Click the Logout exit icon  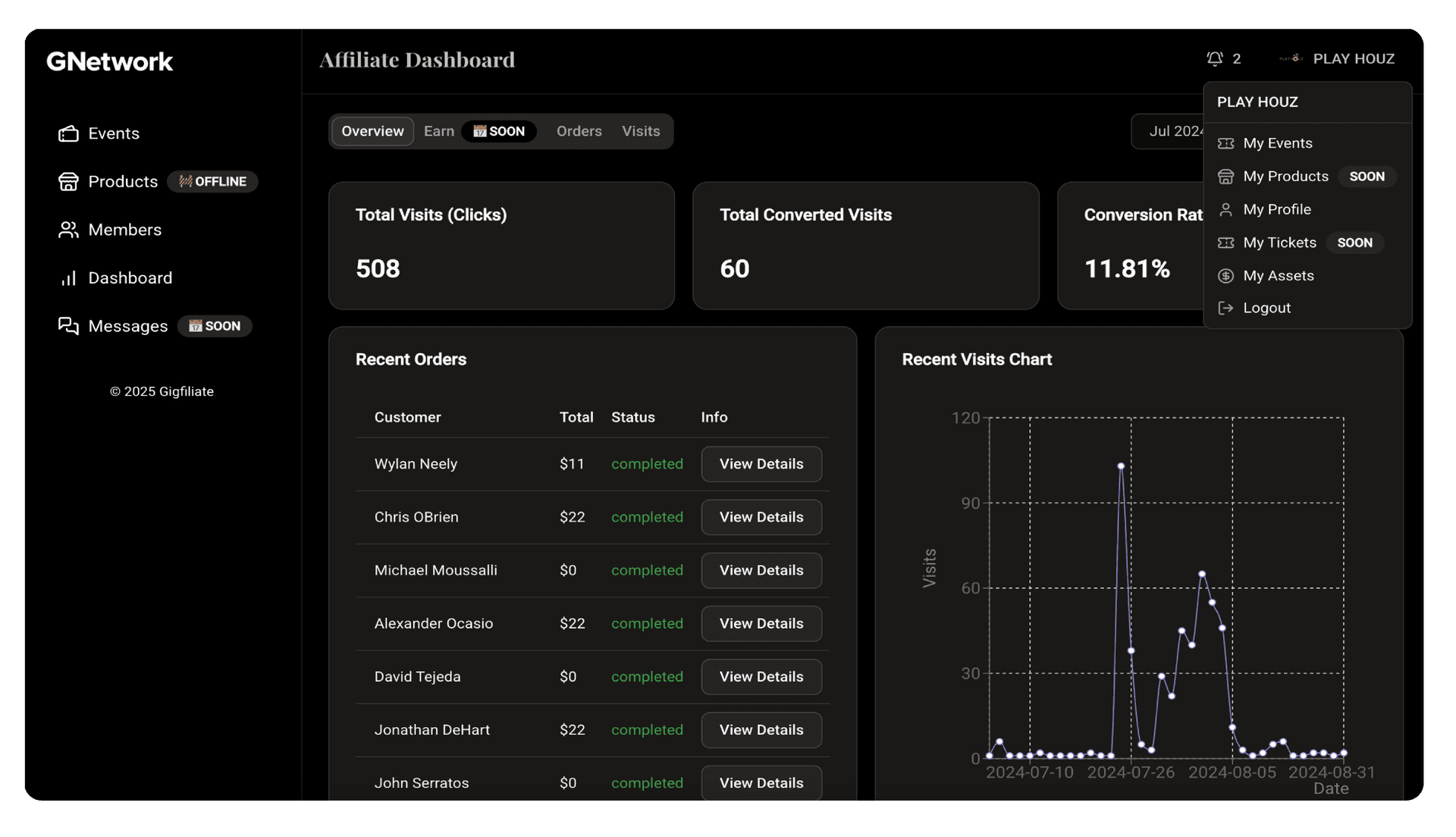click(x=1225, y=308)
